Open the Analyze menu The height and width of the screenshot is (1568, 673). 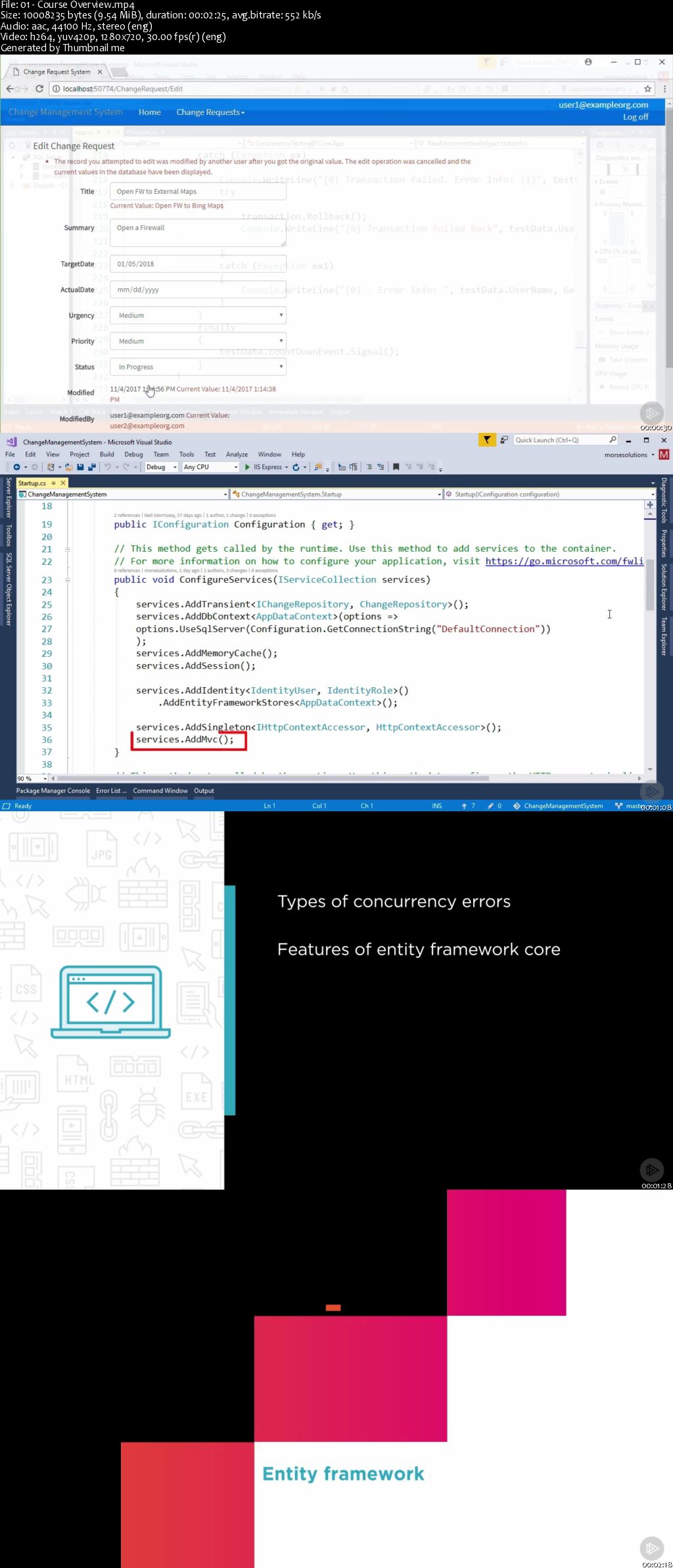click(237, 455)
